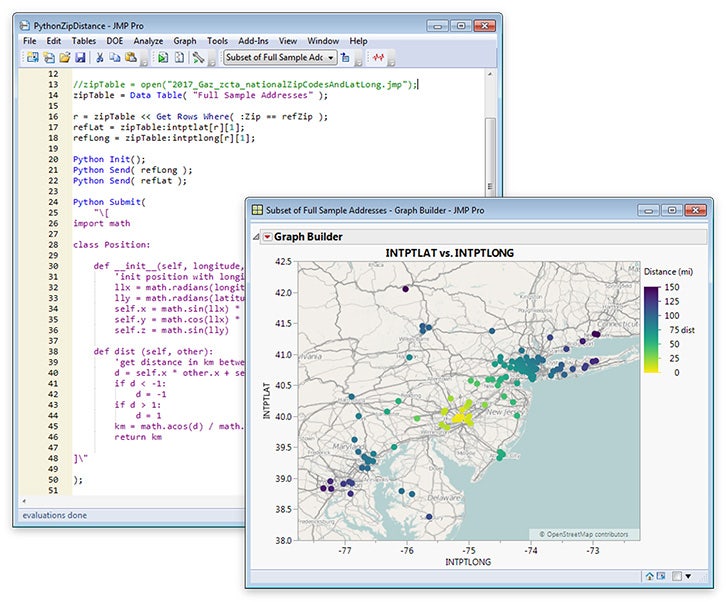
Task: Click the New Data Table icon
Action: [x=32, y=58]
